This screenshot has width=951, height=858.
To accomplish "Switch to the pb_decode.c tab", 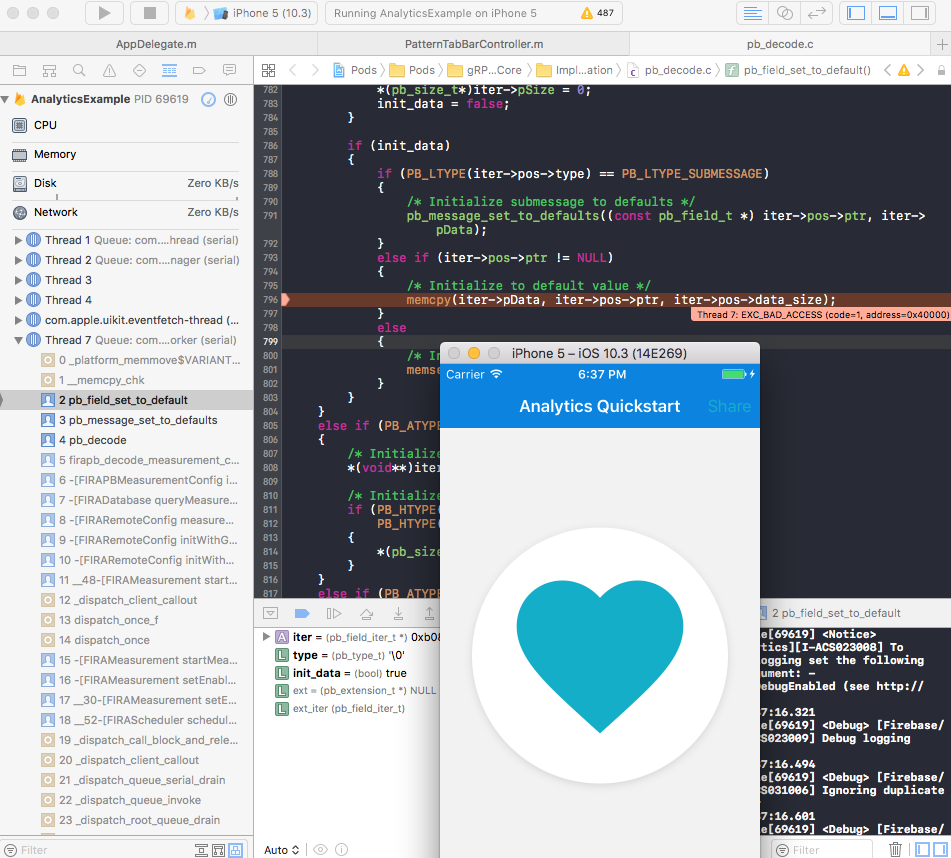I will tap(780, 44).
